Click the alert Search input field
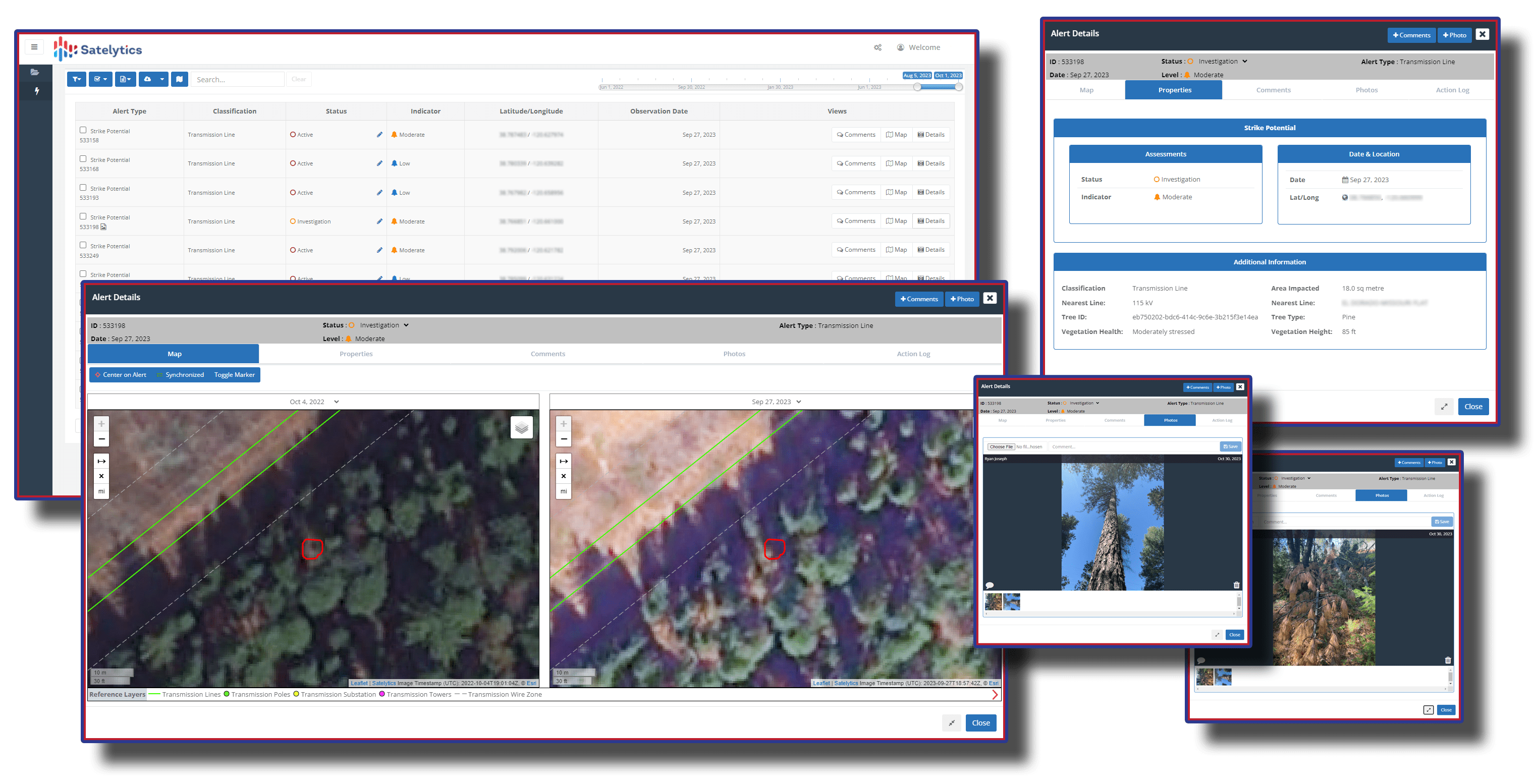The image size is (1536, 784). [x=237, y=79]
